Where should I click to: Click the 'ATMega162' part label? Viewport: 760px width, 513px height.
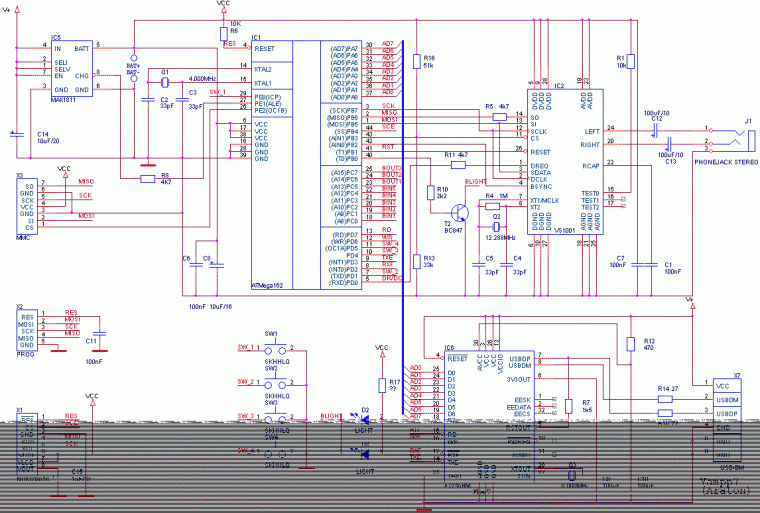pos(267,286)
